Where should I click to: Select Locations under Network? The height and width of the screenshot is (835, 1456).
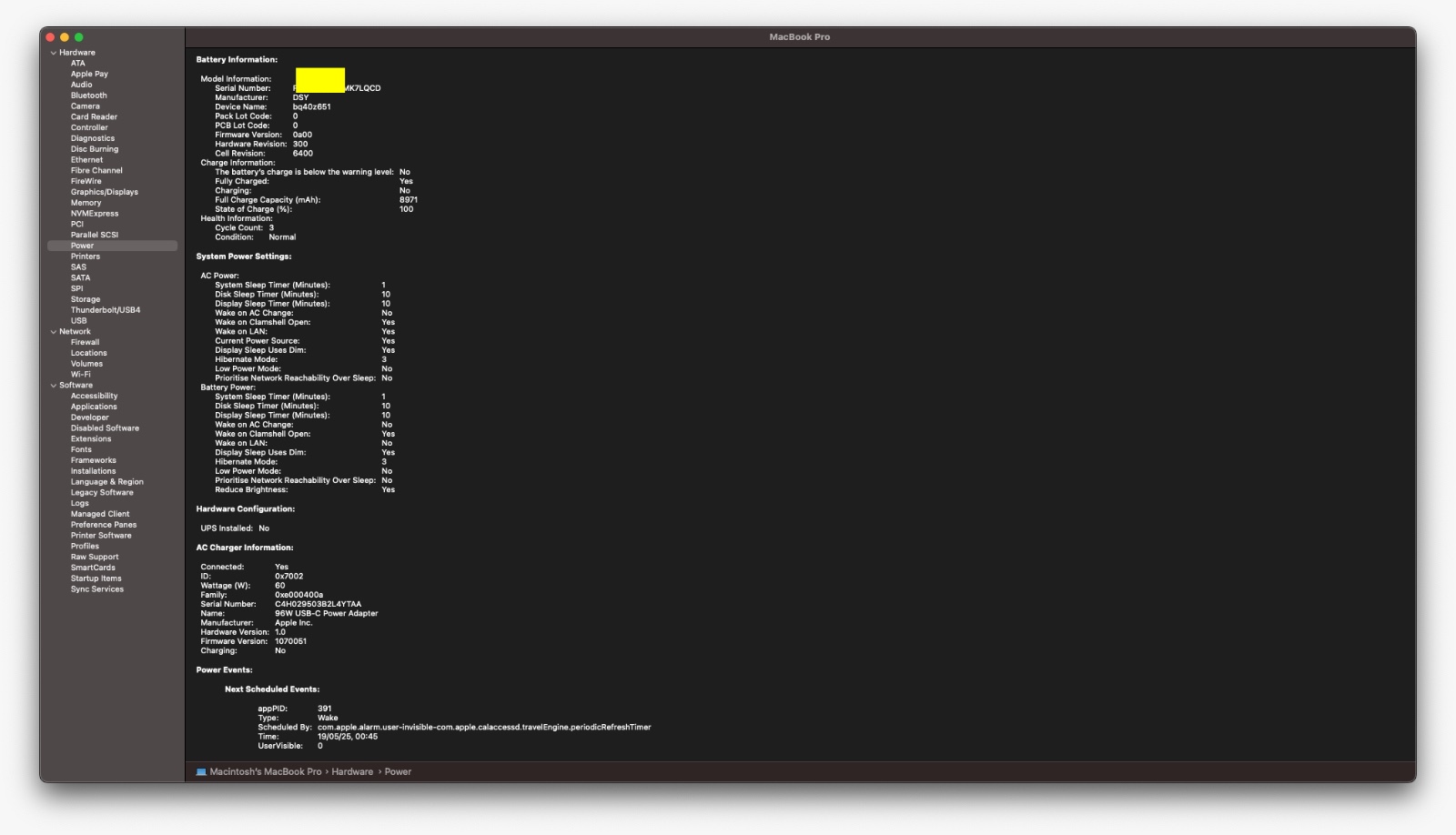pos(89,354)
